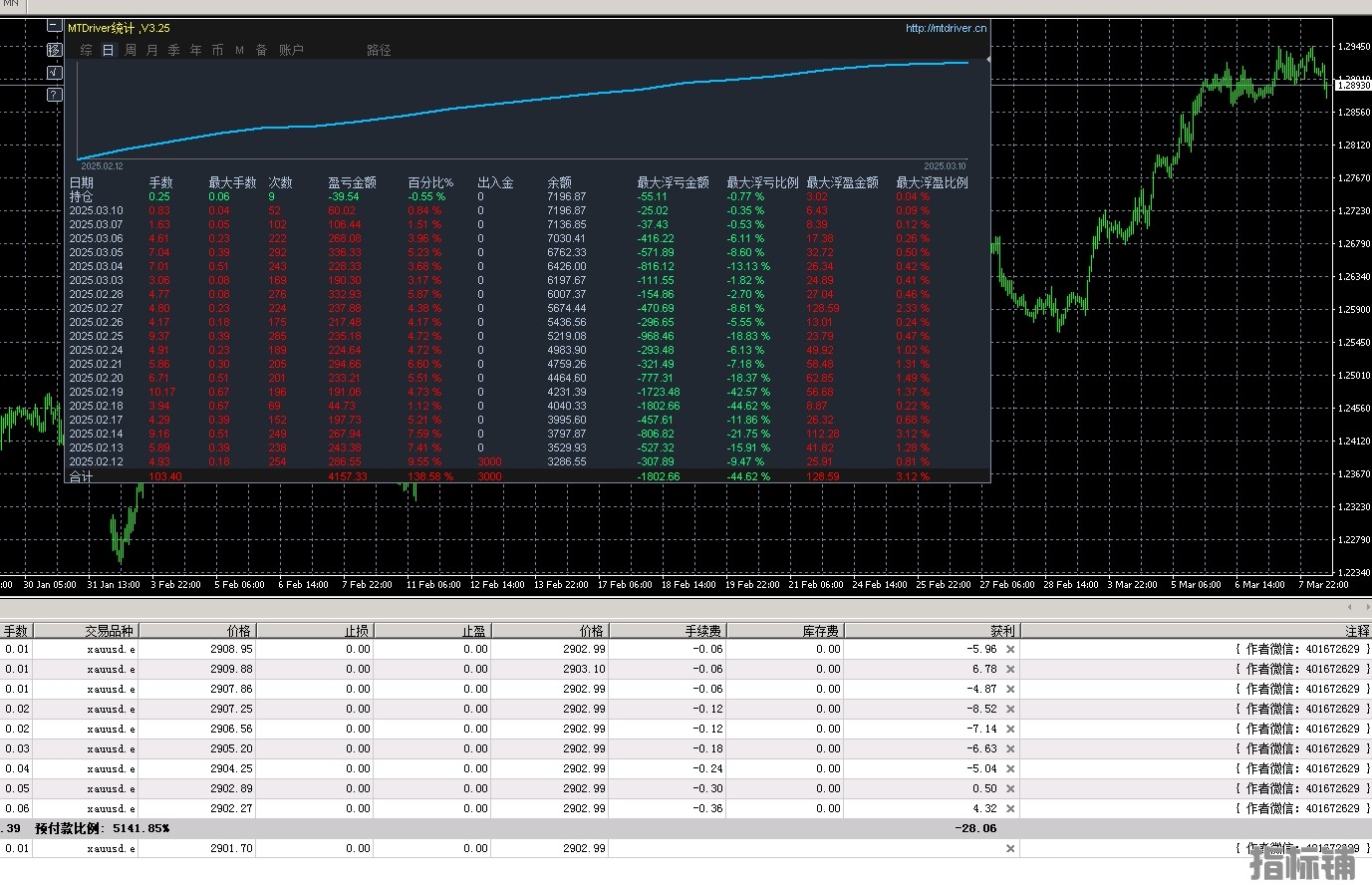This screenshot has width=1372, height=888.
Task: Click the 手数 column header in terminal
Action: pyautogui.click(x=17, y=631)
